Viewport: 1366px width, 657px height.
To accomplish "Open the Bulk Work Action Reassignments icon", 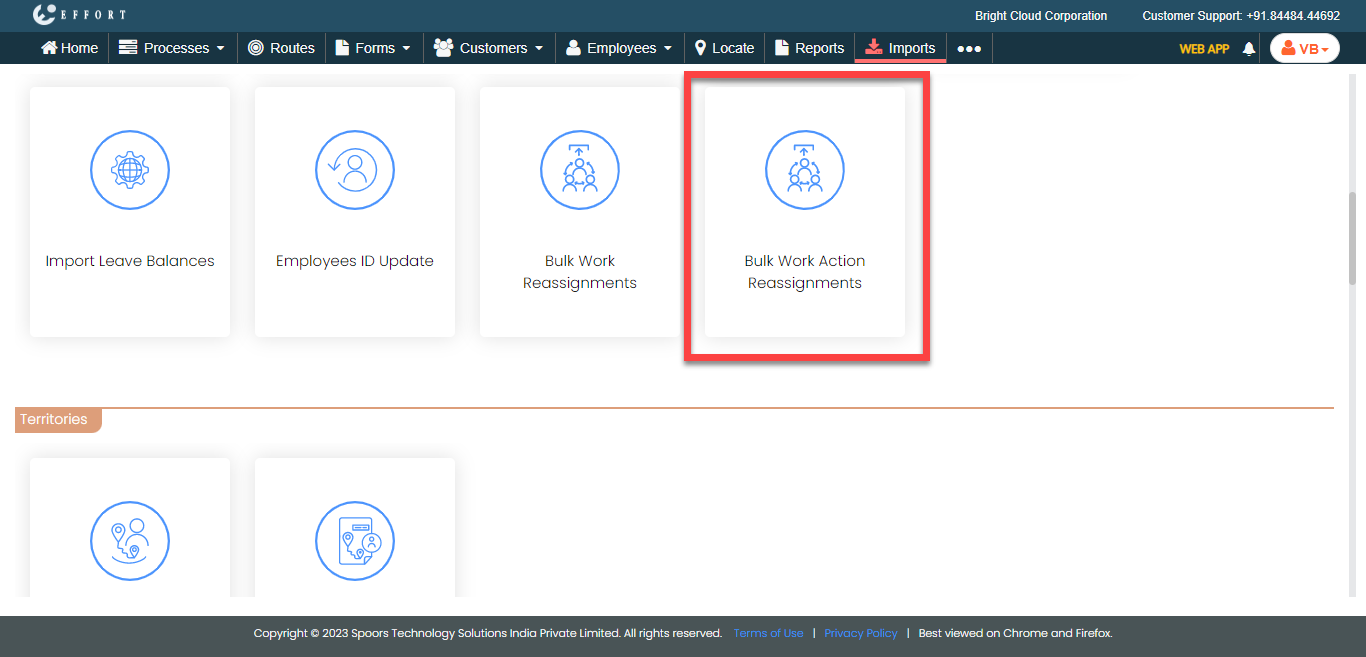I will pos(805,170).
